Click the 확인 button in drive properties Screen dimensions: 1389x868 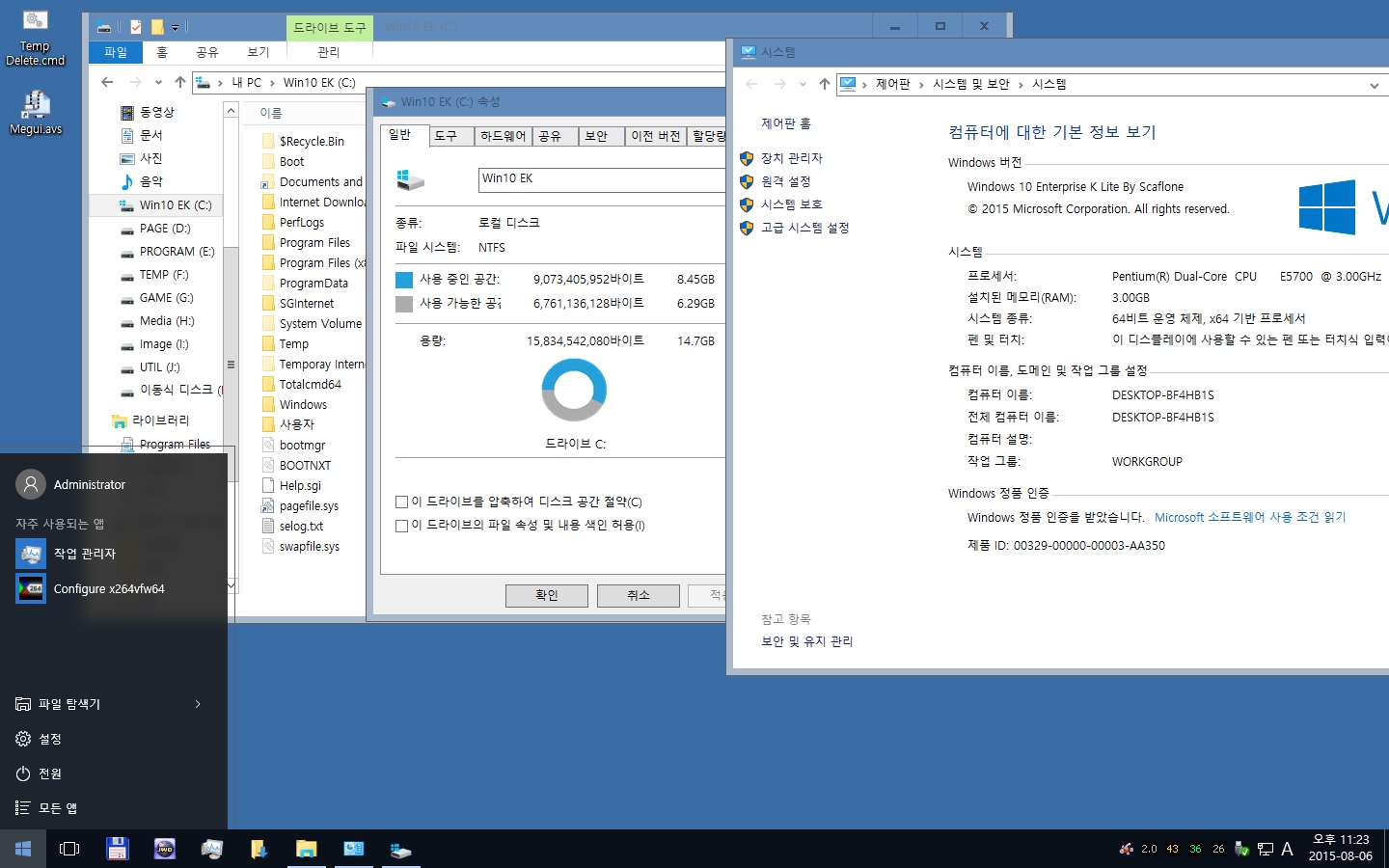click(547, 595)
